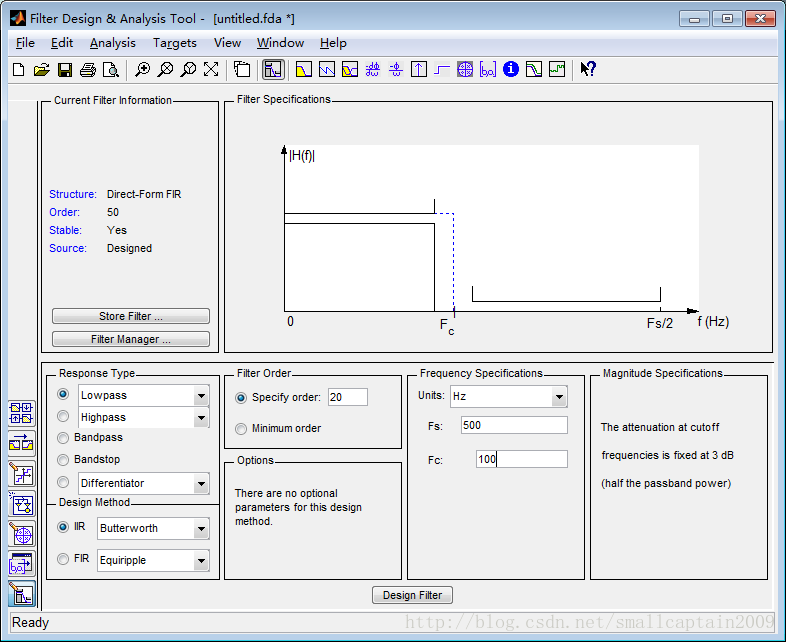Expand the Highpass dropdown list

pos(201,417)
